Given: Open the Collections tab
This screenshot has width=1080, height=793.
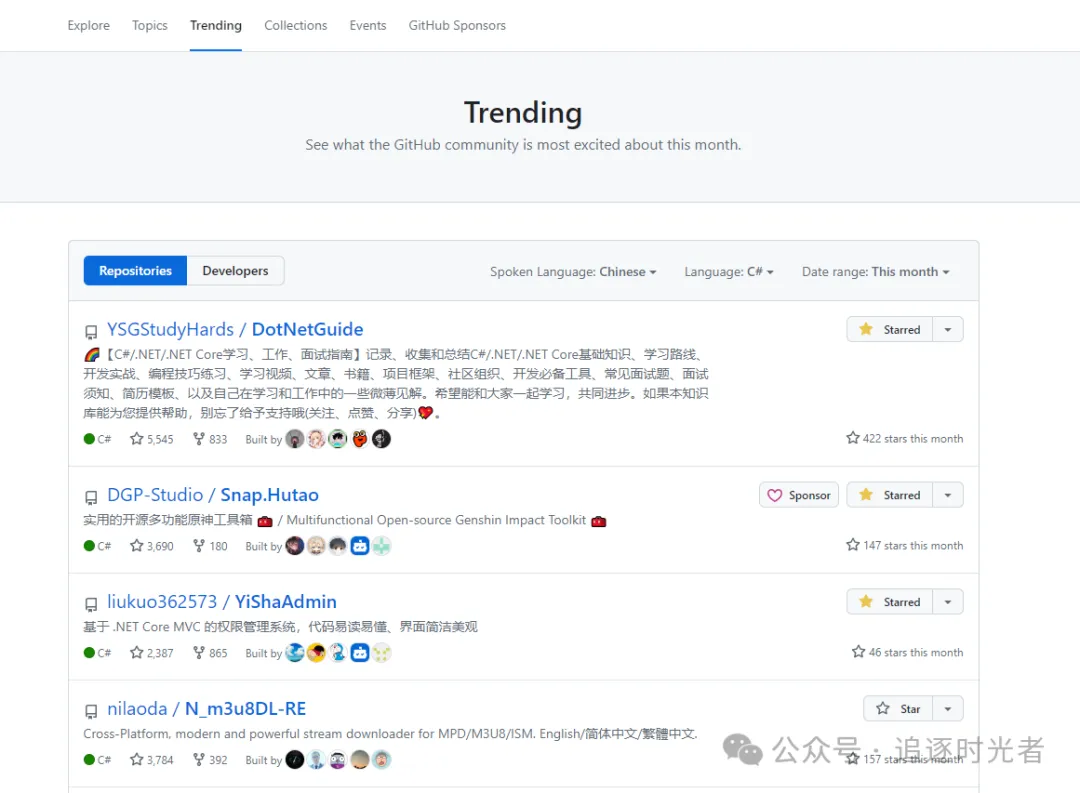Looking at the screenshot, I should click(295, 25).
